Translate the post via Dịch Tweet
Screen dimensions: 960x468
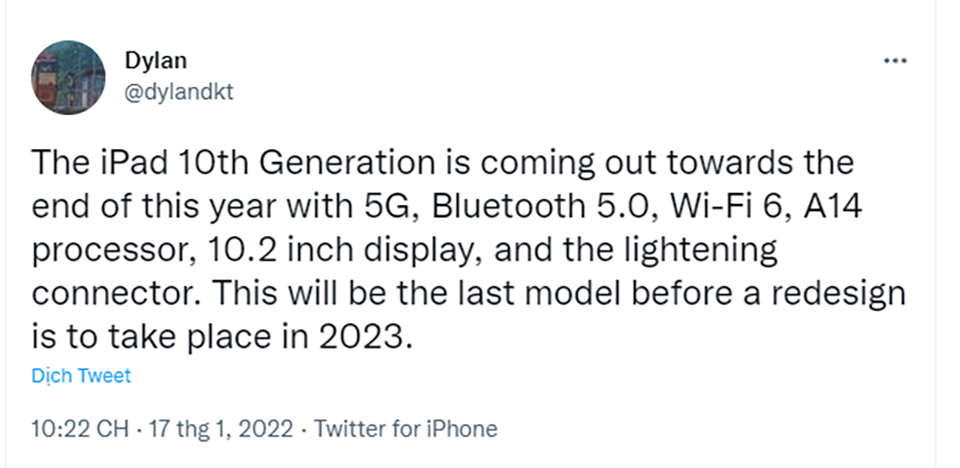(x=81, y=376)
